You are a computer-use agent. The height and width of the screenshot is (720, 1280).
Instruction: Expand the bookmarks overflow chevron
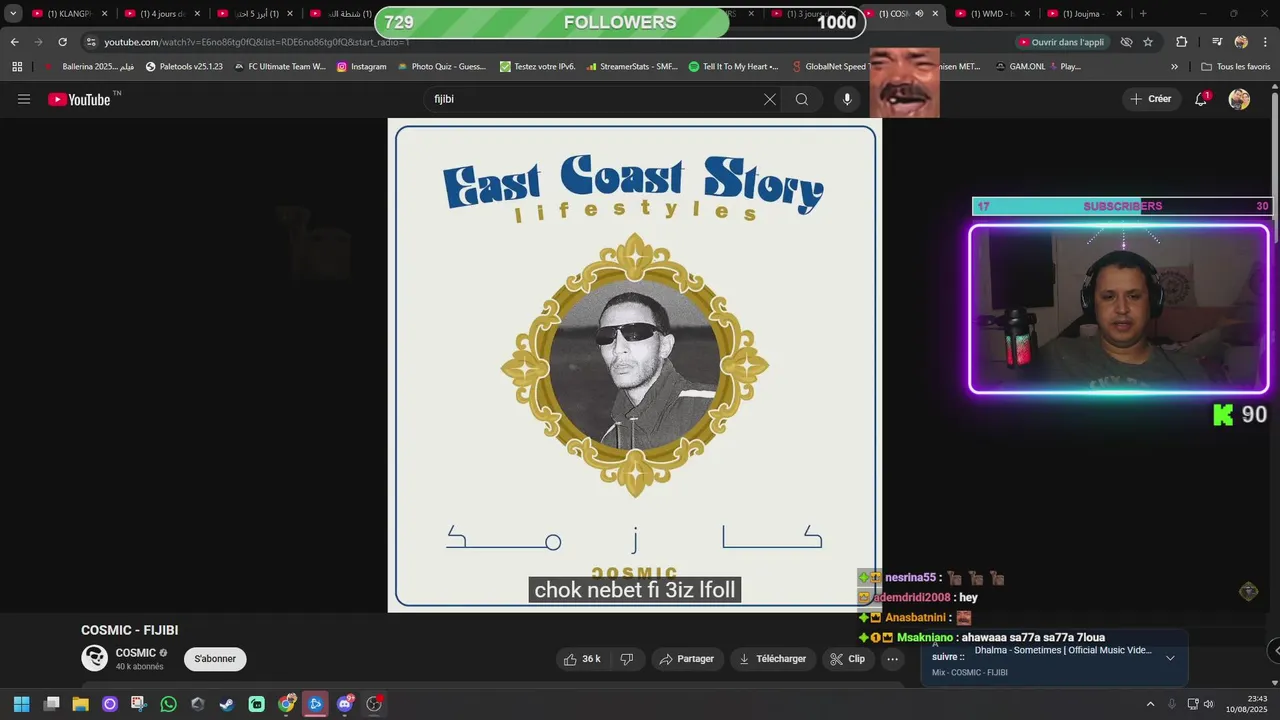pos(1174,67)
